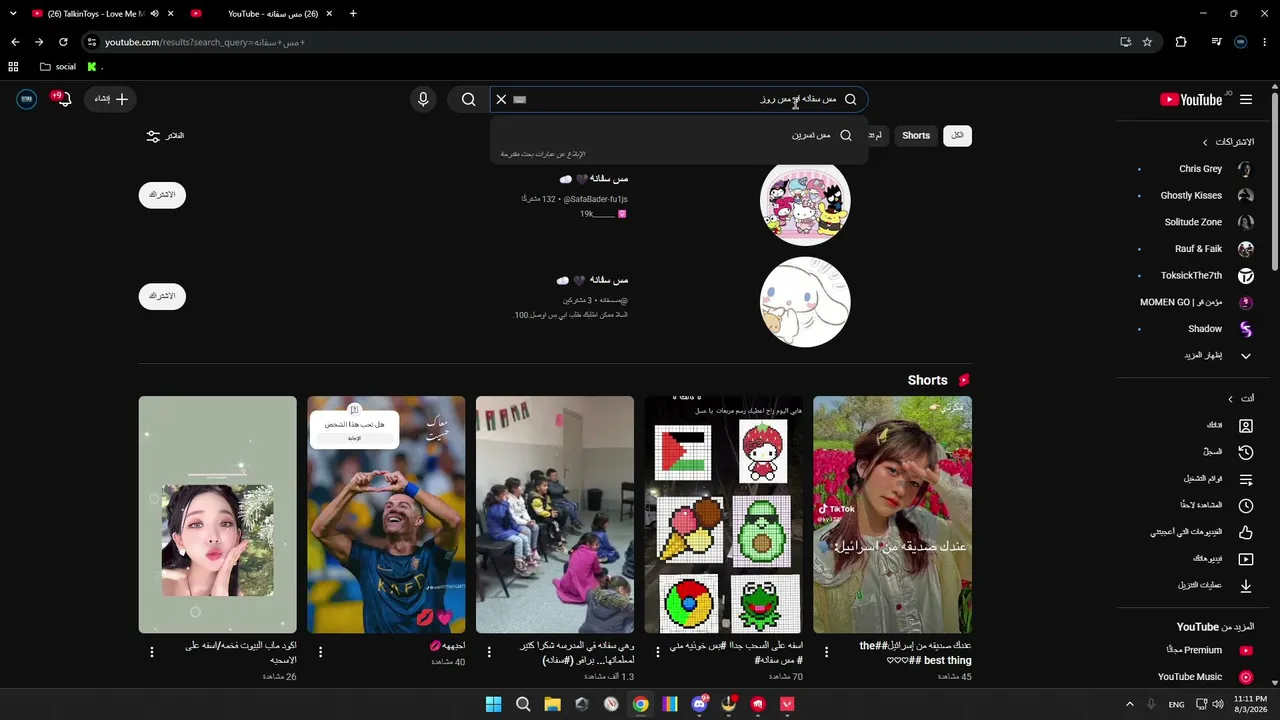The height and width of the screenshot is (720, 1280).
Task: Open Playlists (قوائم التشغيل) in sidebar
Action: pos(1195,479)
